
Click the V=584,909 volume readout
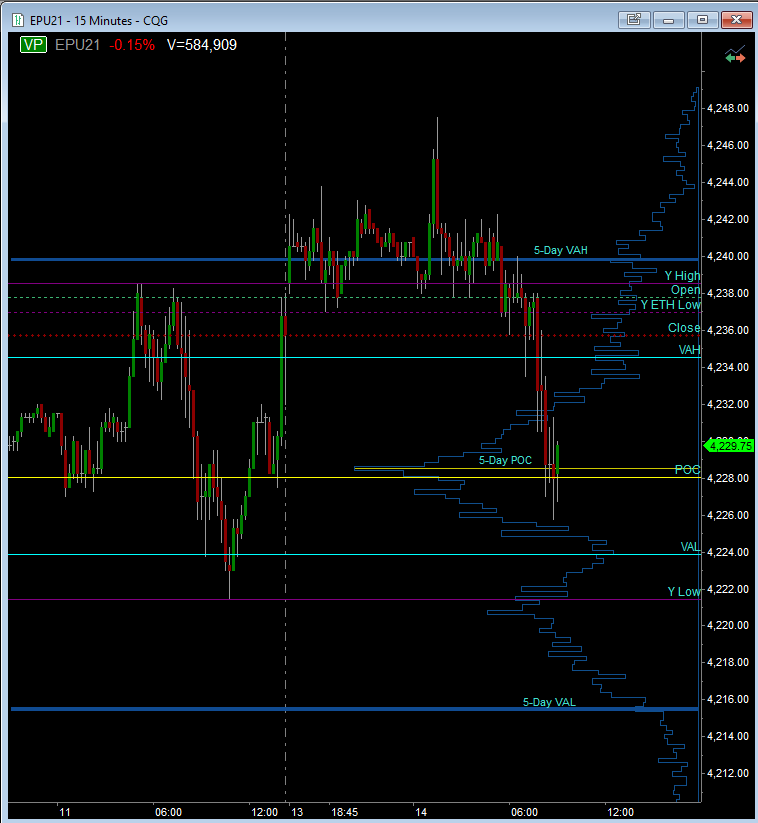tap(202, 45)
